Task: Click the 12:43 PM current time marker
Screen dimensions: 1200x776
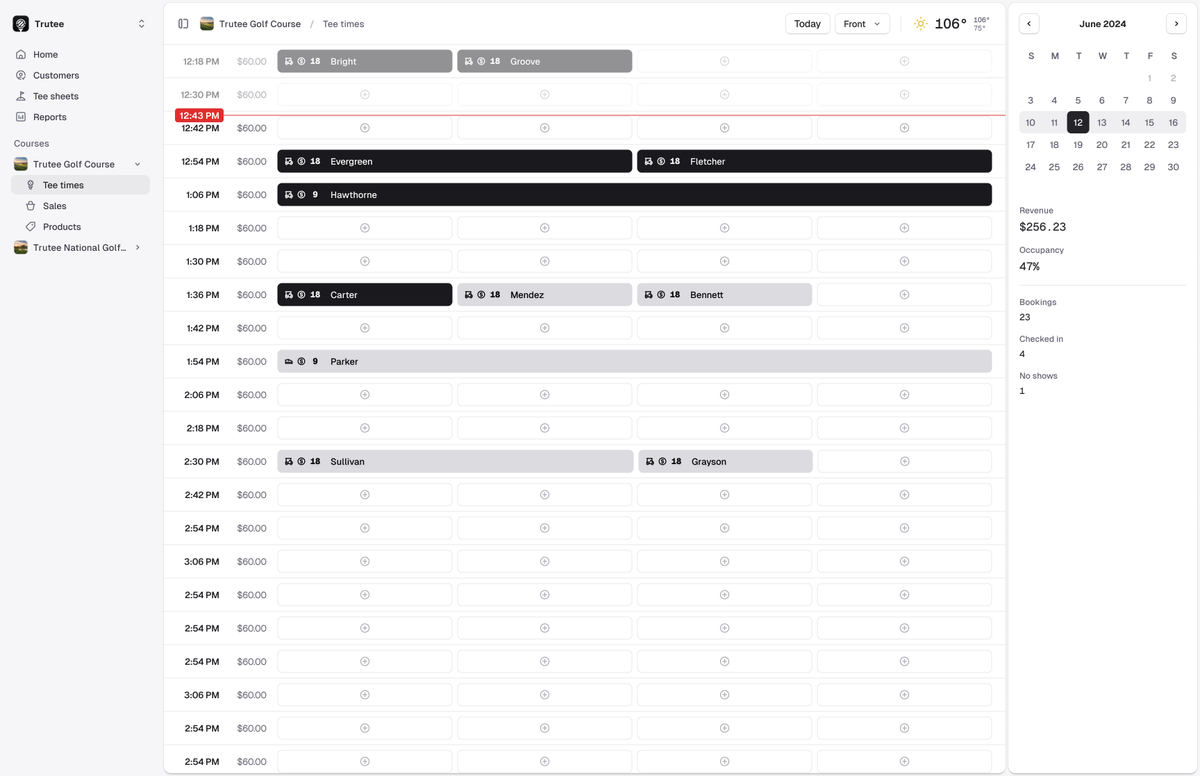Action: coord(199,116)
